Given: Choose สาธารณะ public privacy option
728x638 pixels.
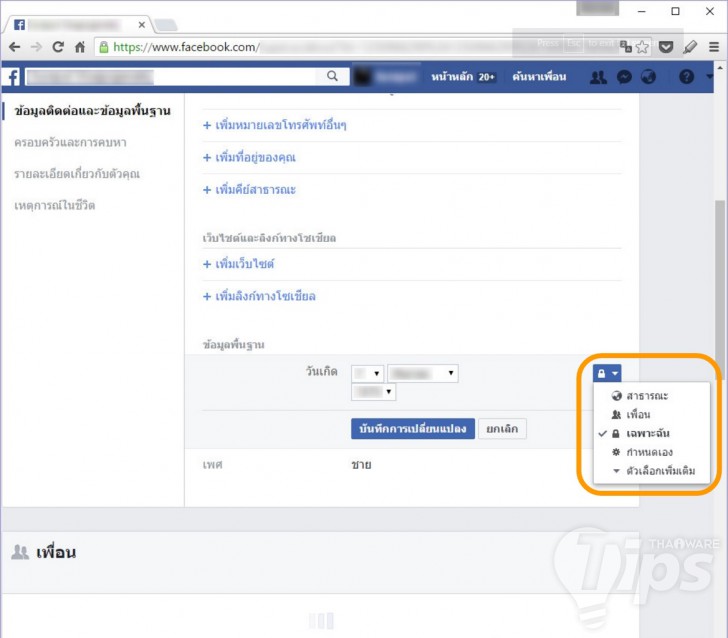Looking at the screenshot, I should [647, 396].
